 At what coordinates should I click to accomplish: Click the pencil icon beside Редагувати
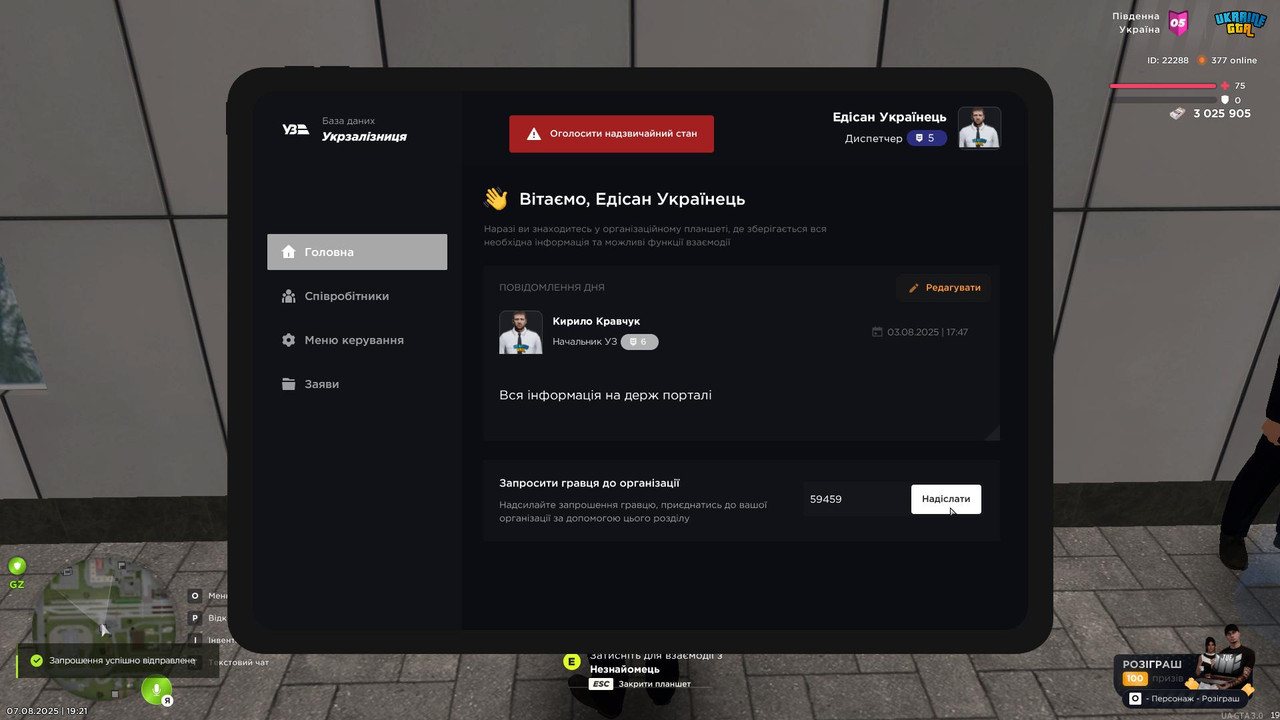(x=913, y=288)
